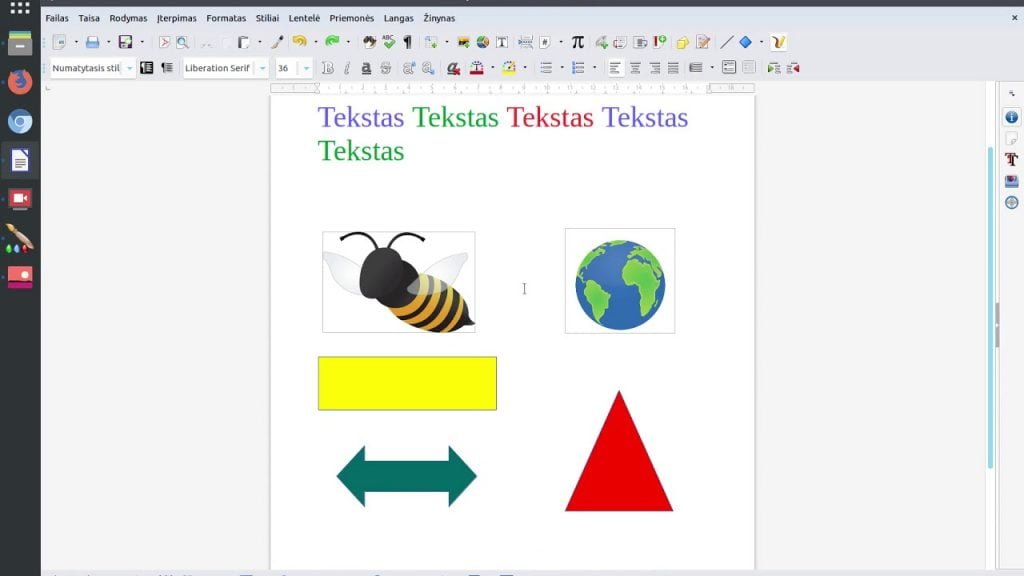
Task: Open sidebar Navigator compass icon
Action: click(1012, 202)
